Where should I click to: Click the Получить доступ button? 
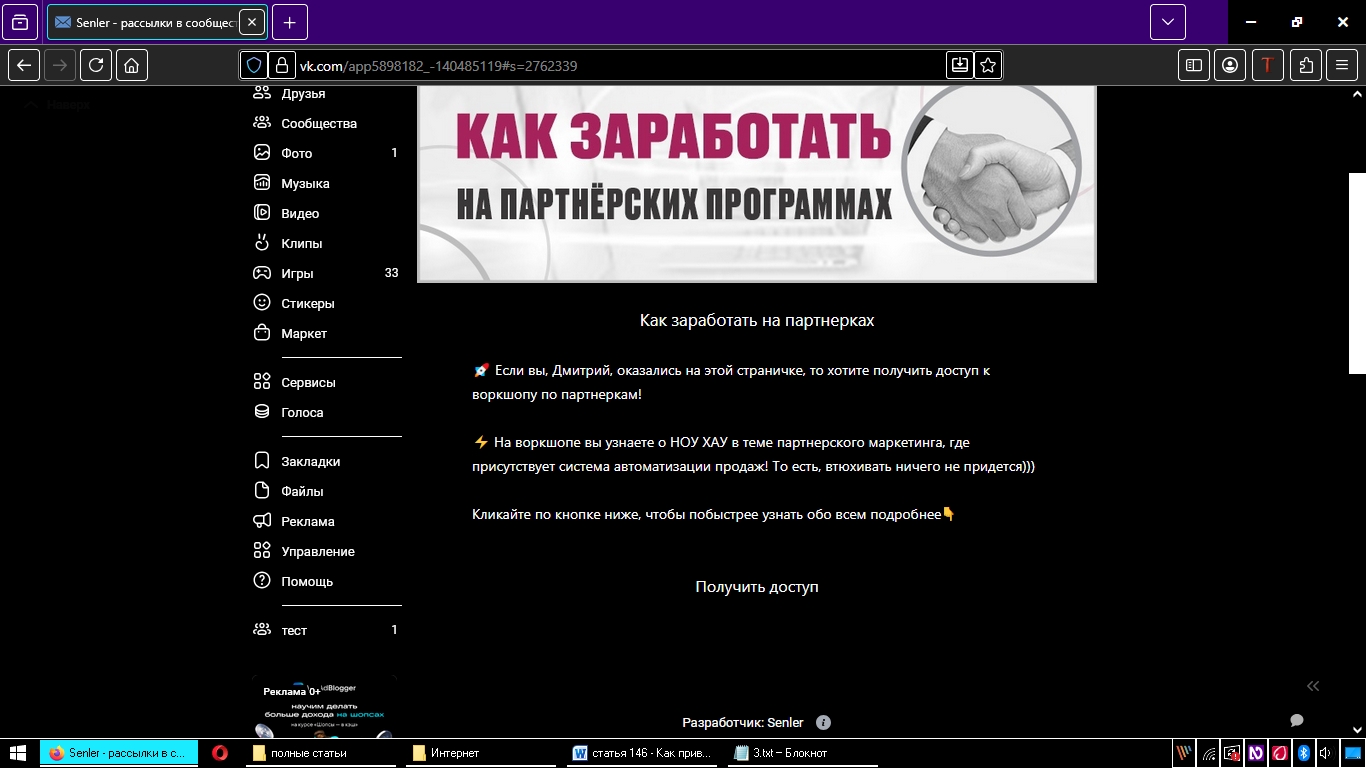pyautogui.click(x=756, y=586)
